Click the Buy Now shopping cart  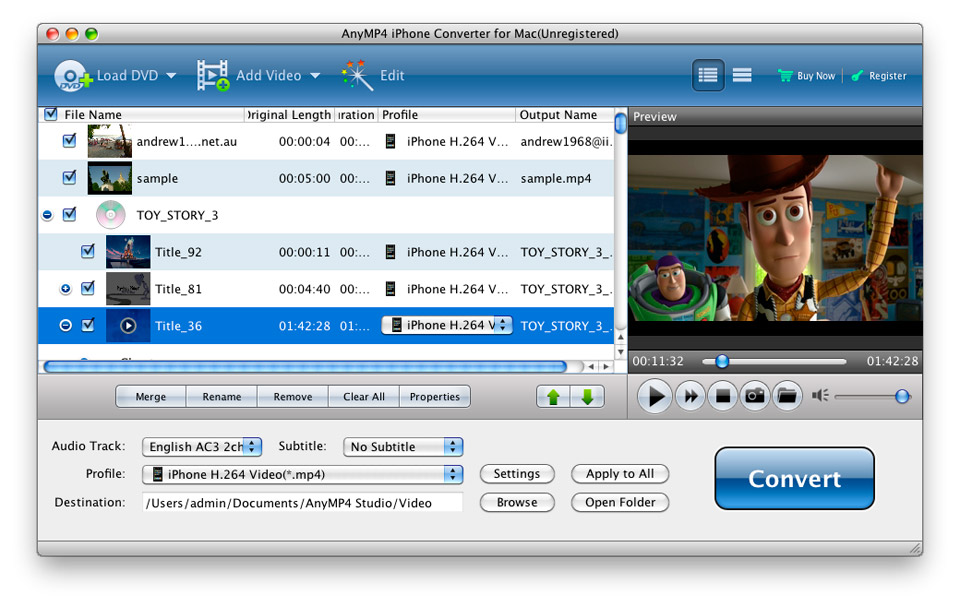(785, 75)
